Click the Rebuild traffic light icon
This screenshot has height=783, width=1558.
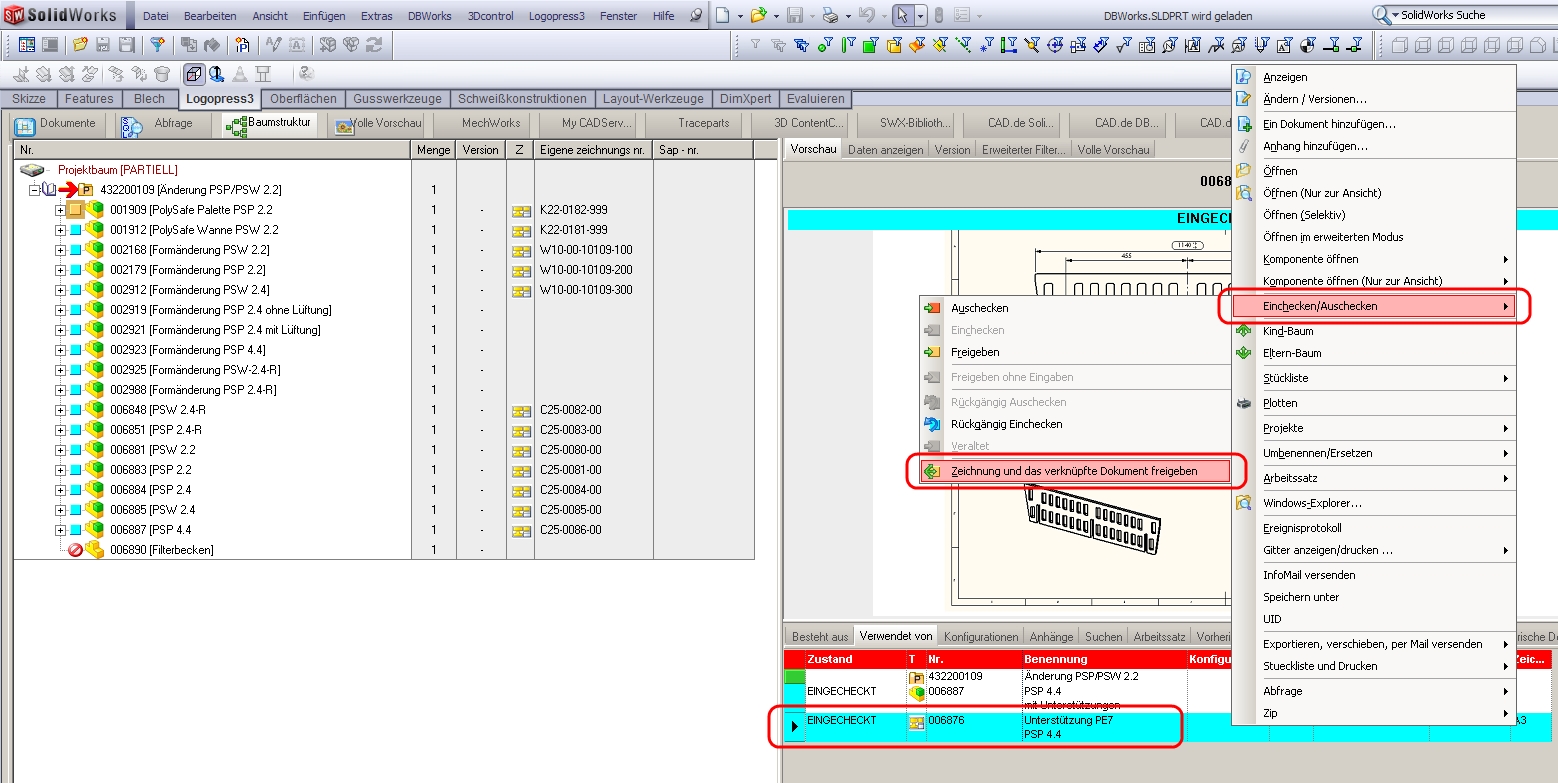pos(938,15)
